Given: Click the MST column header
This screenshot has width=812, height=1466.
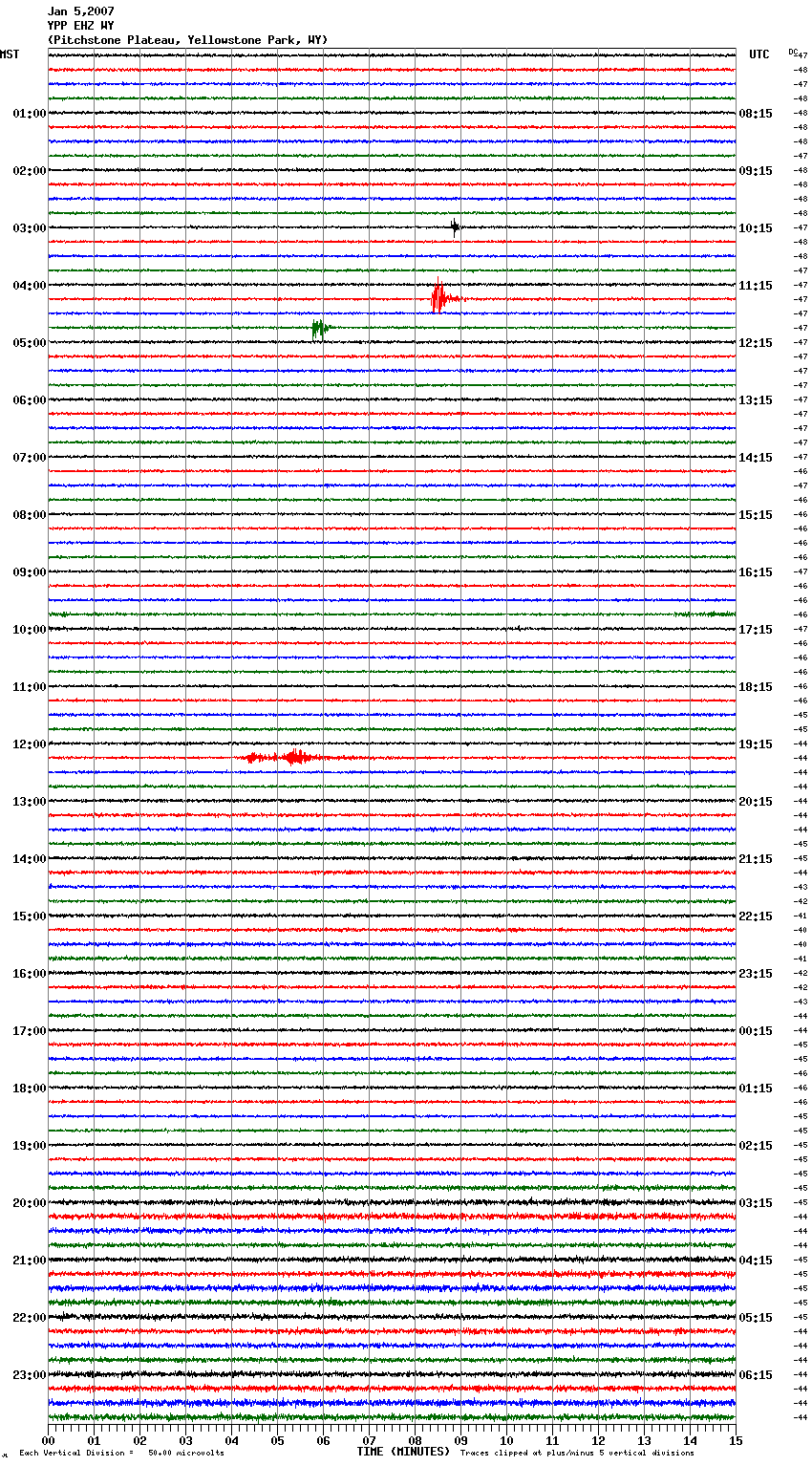Looking at the screenshot, I should [x=10, y=54].
